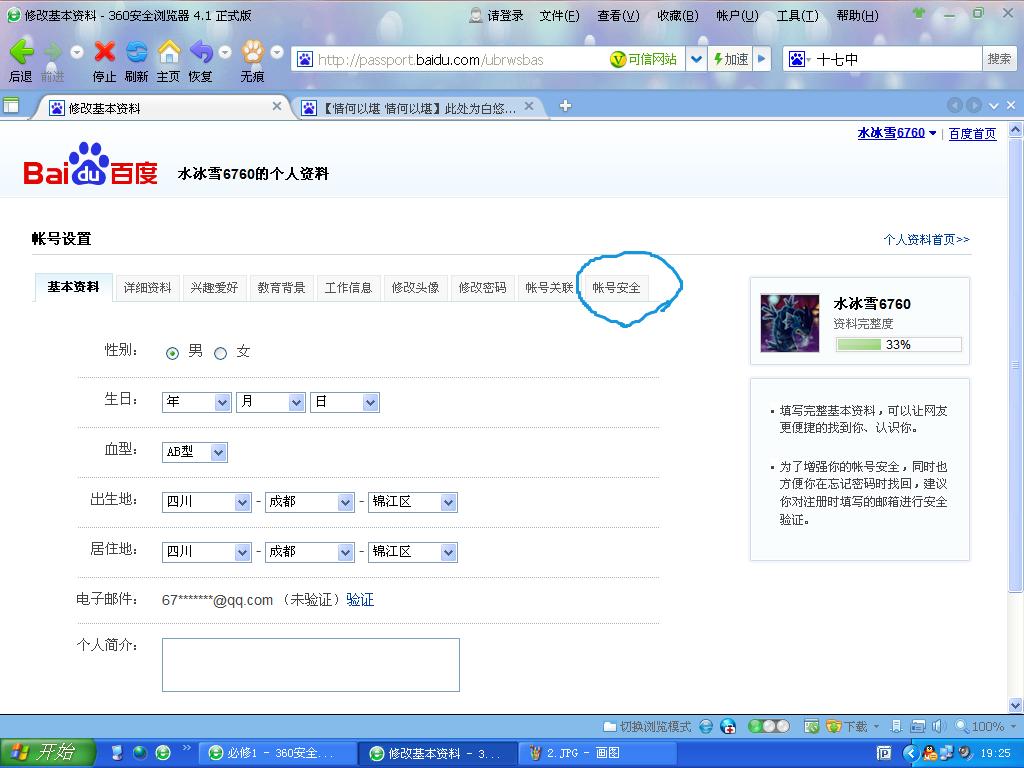1024x768 pixels.
Task: Click the 下载 download manager icon
Action: pyautogui.click(x=846, y=726)
